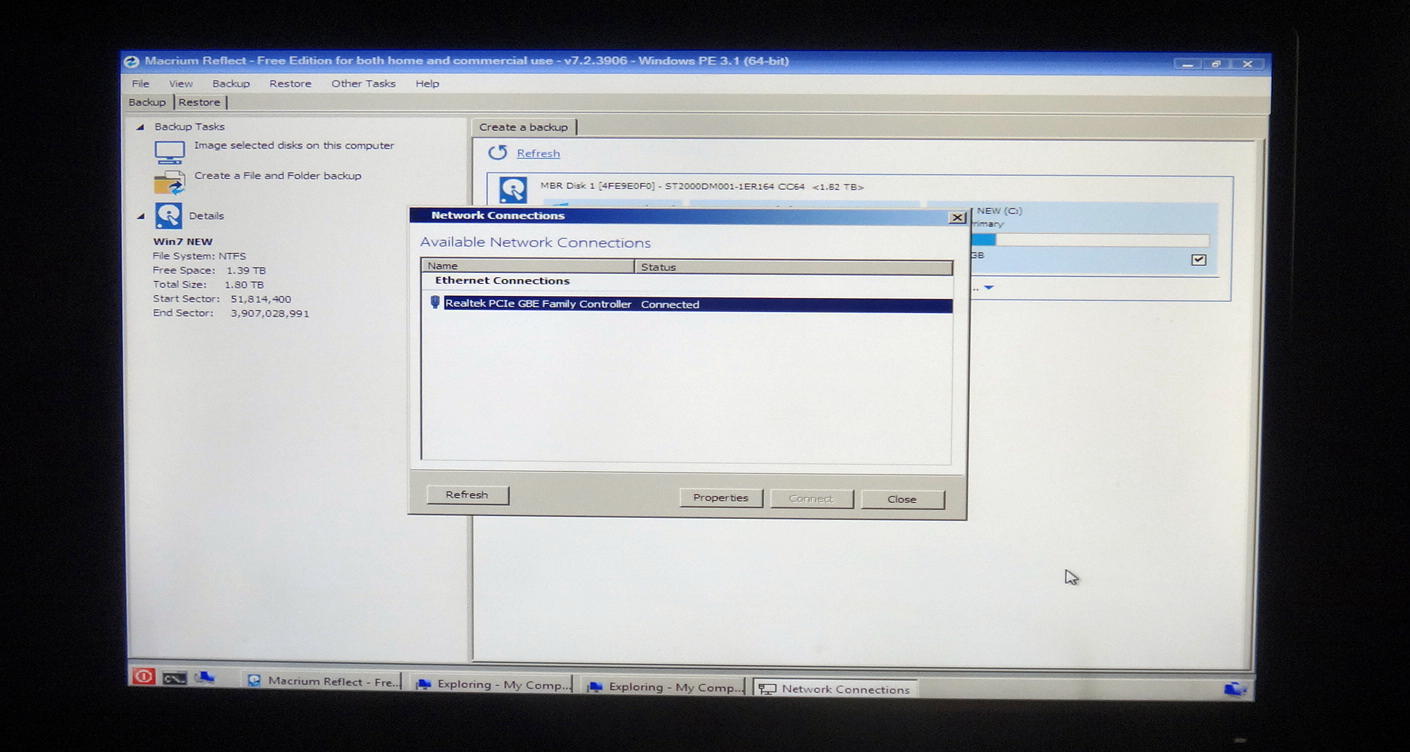Switch to first Exploring My Computer taskbar button
This screenshot has height=752, width=1410.
492,685
